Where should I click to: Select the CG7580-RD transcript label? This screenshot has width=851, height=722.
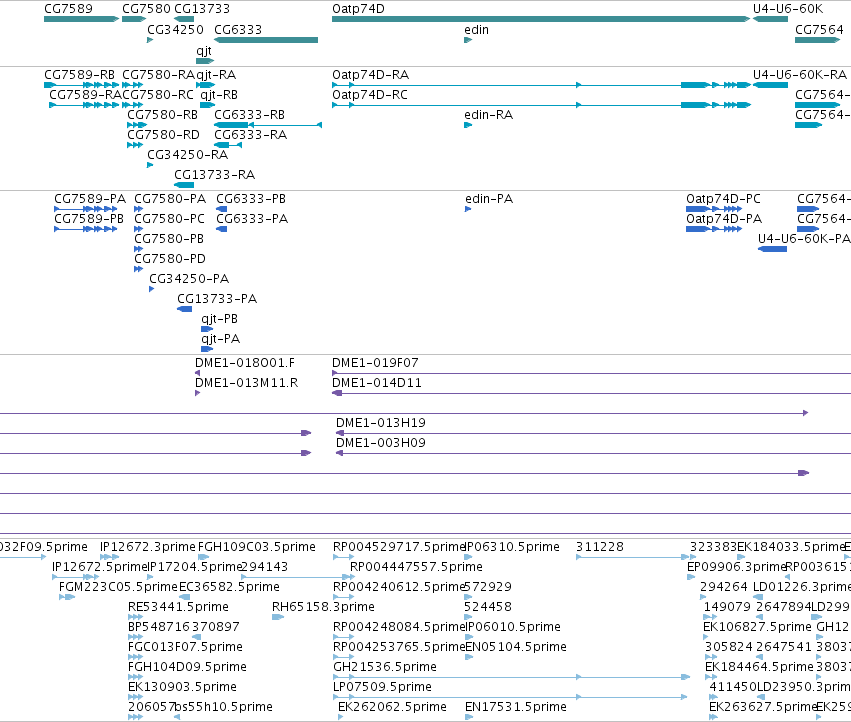click(163, 135)
